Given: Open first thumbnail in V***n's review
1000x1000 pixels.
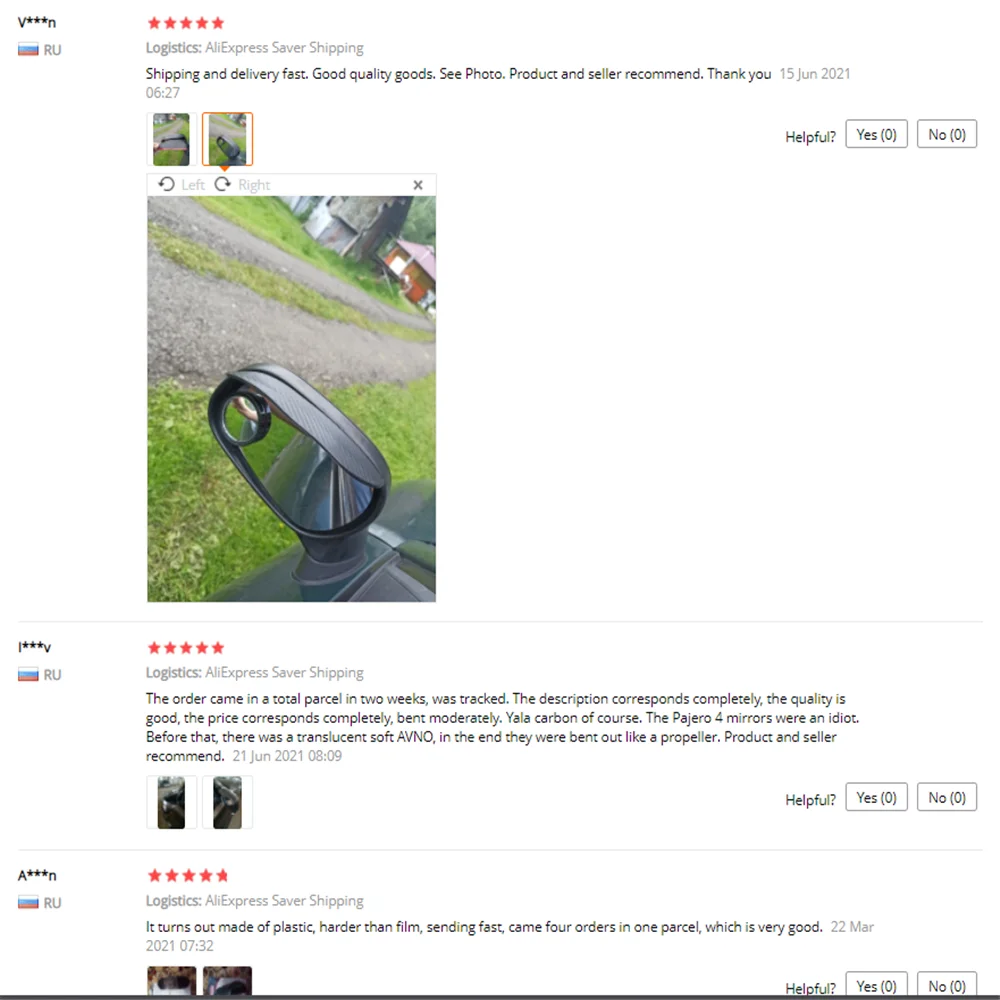Looking at the screenshot, I should [171, 139].
